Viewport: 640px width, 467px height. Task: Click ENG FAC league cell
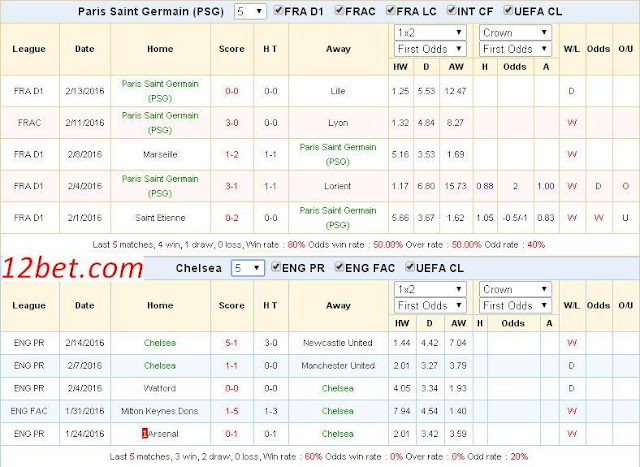29,411
